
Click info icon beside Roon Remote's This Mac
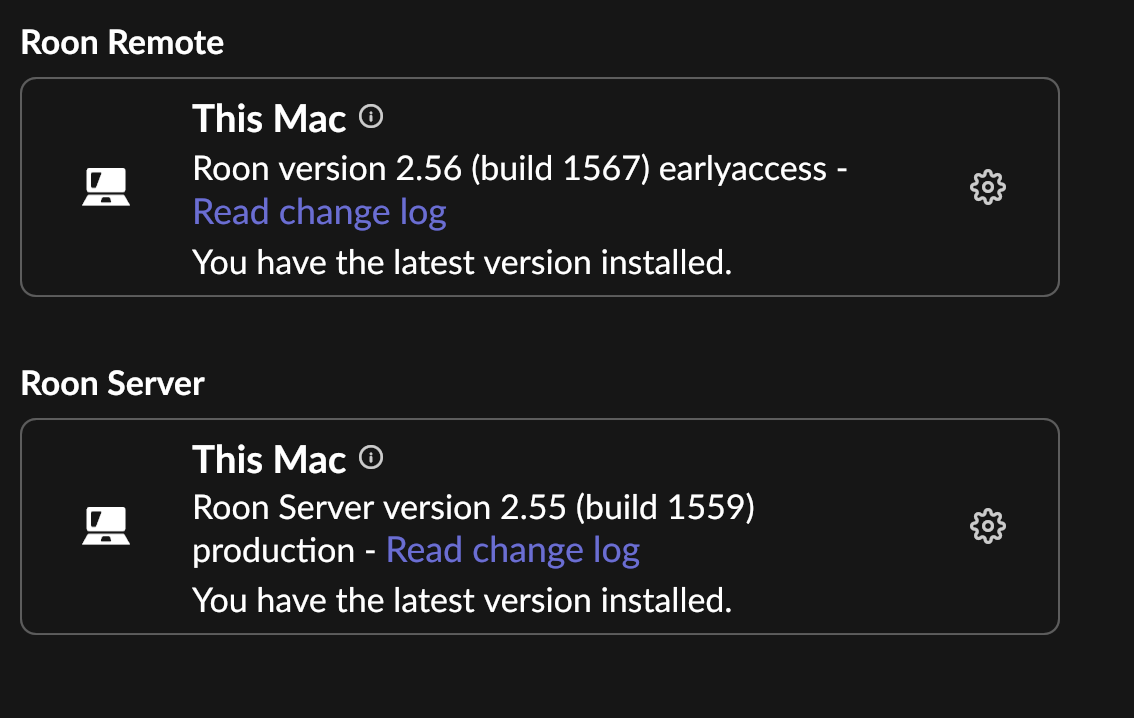tap(371, 117)
